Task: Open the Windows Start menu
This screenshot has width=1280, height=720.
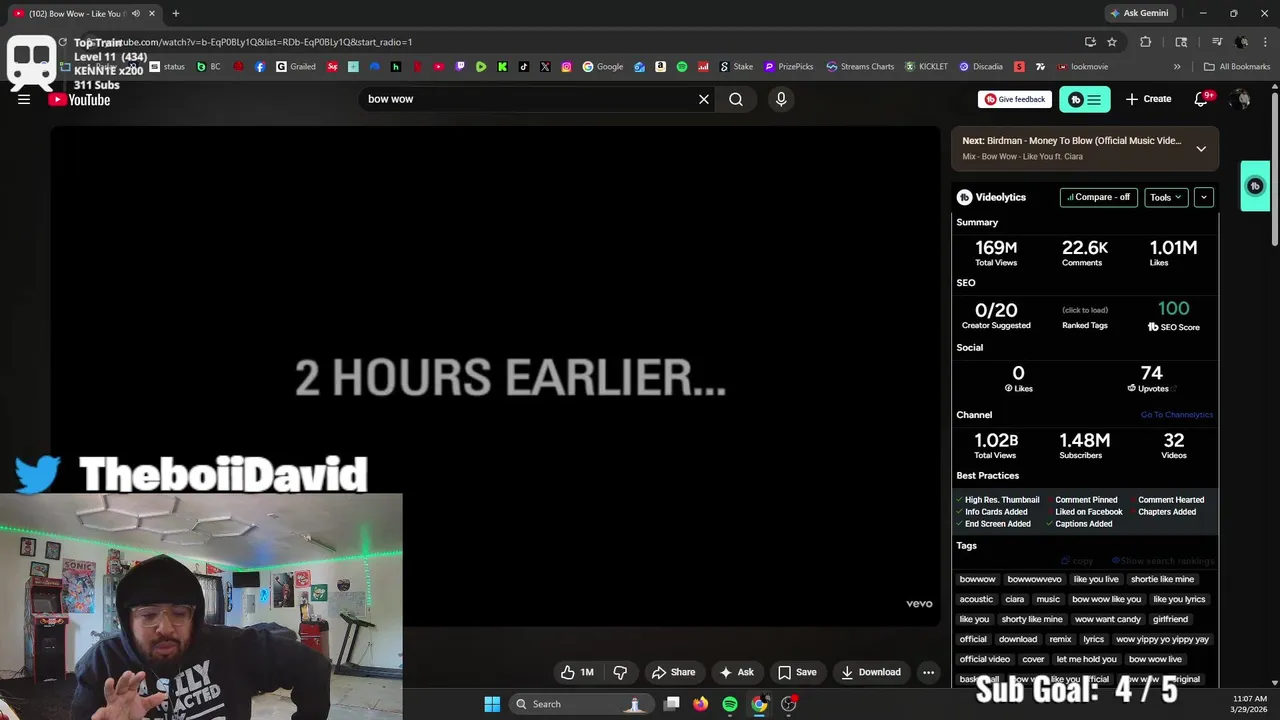Action: click(492, 704)
